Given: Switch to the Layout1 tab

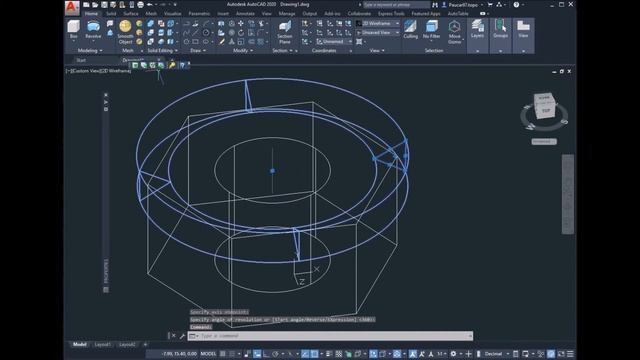Looking at the screenshot, I should coord(102,344).
